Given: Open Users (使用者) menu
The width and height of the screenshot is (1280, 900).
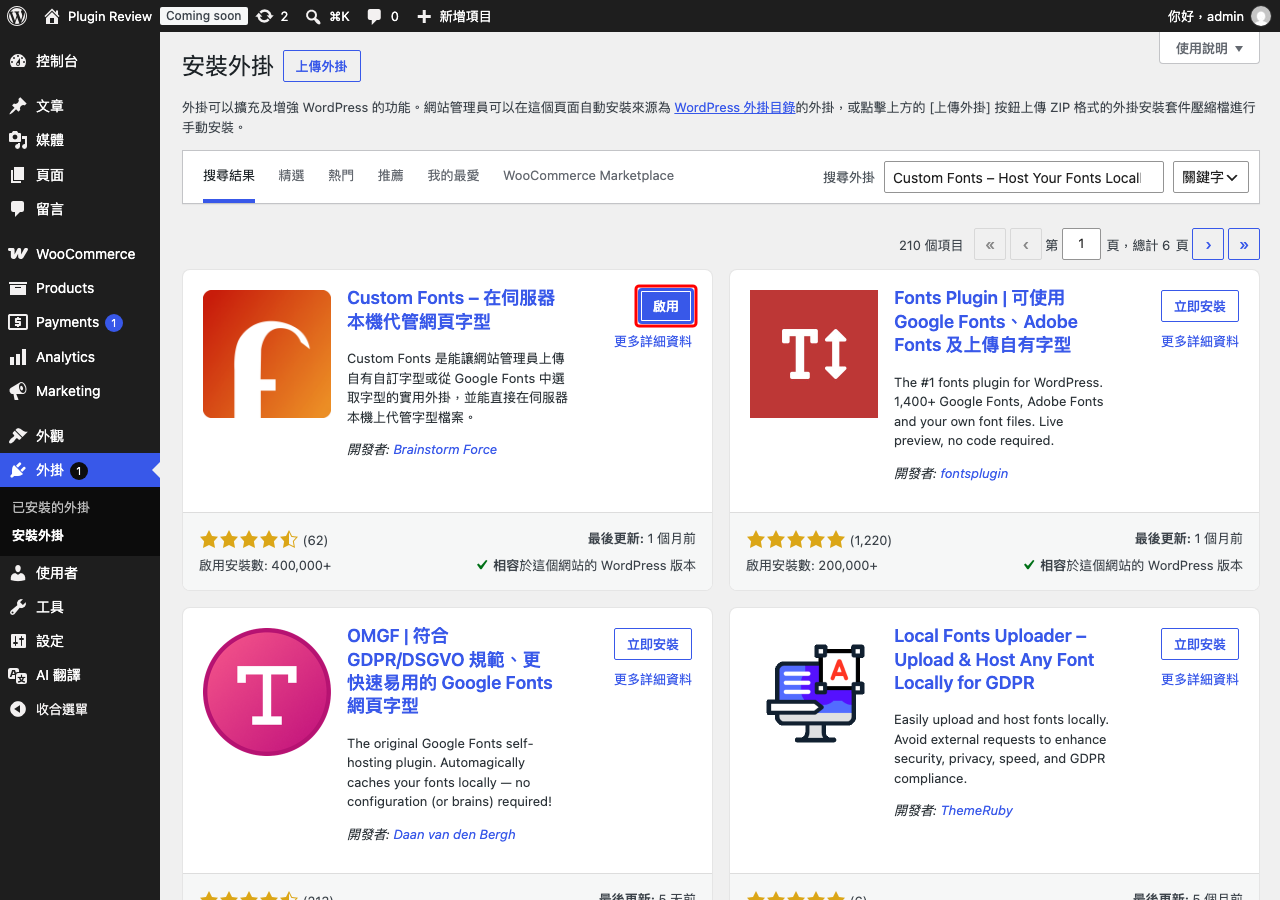Looking at the screenshot, I should coord(80,573).
